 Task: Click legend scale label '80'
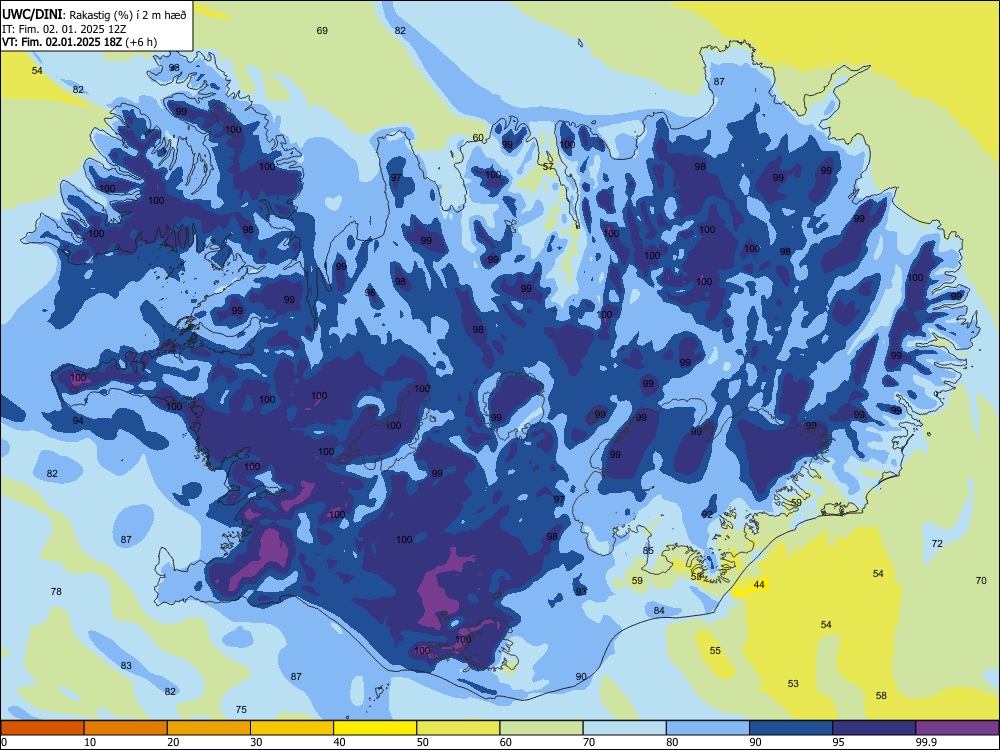point(672,742)
